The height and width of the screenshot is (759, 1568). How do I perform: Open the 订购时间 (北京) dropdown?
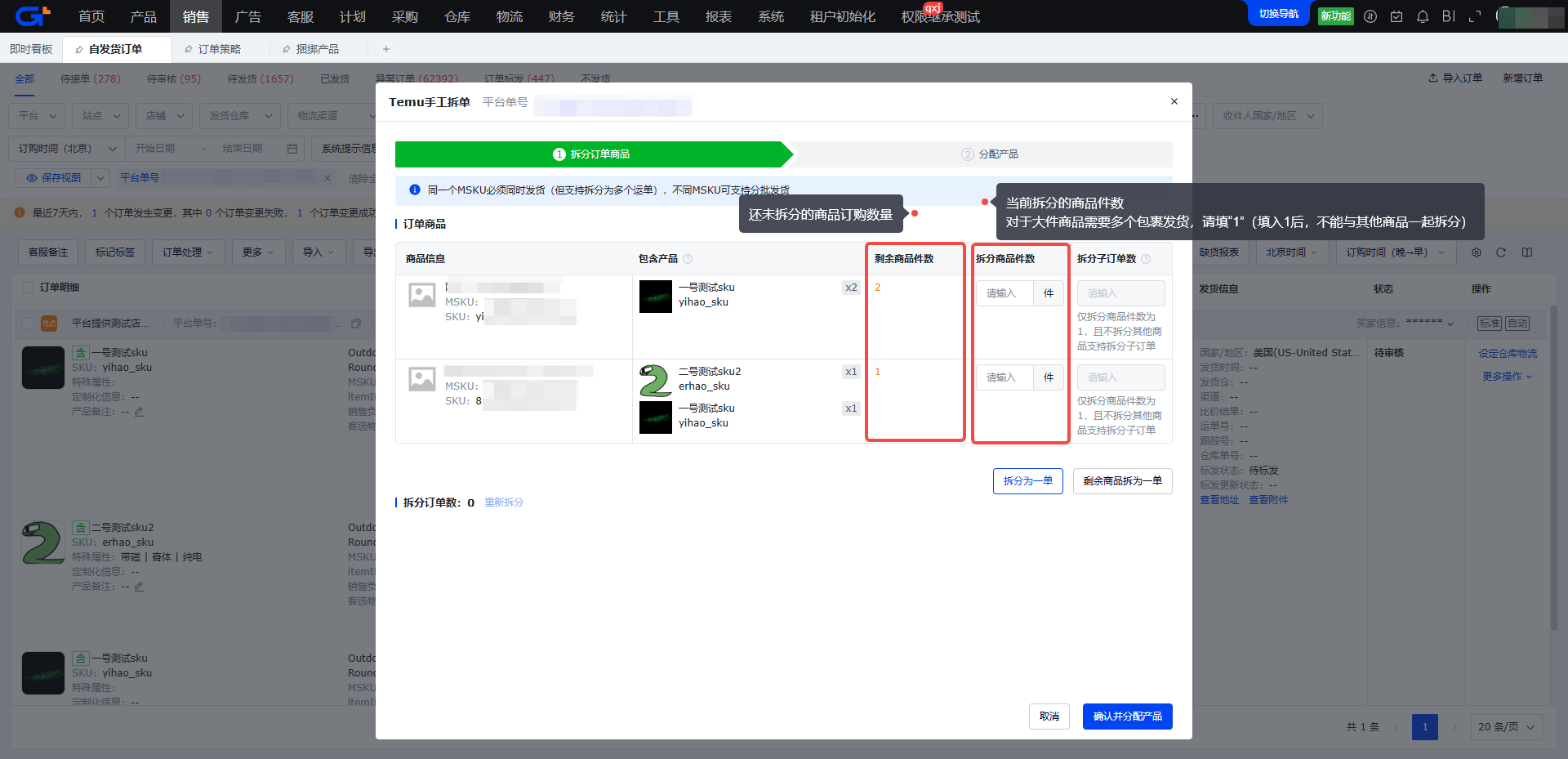(65, 149)
